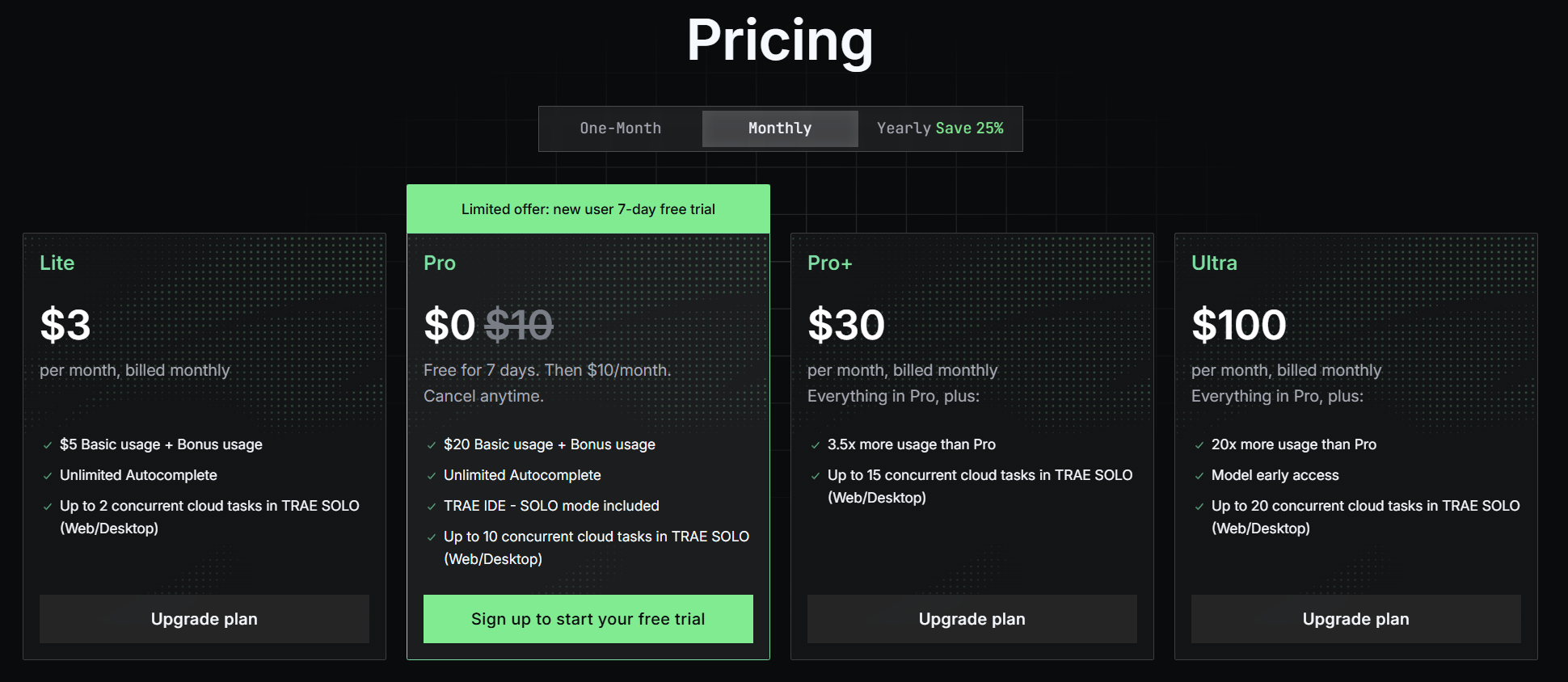The width and height of the screenshot is (1568, 682).
Task: Click the crossed-out $10 Pro price
Action: [x=519, y=325]
